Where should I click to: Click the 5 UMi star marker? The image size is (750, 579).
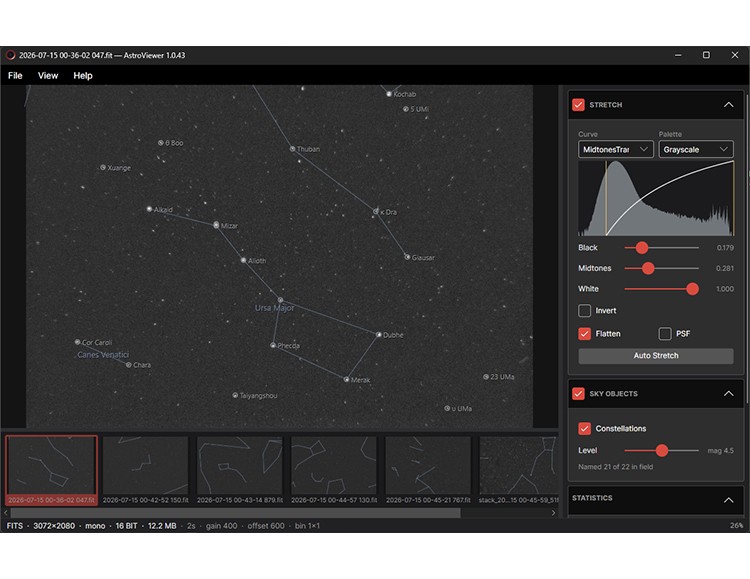pos(406,109)
